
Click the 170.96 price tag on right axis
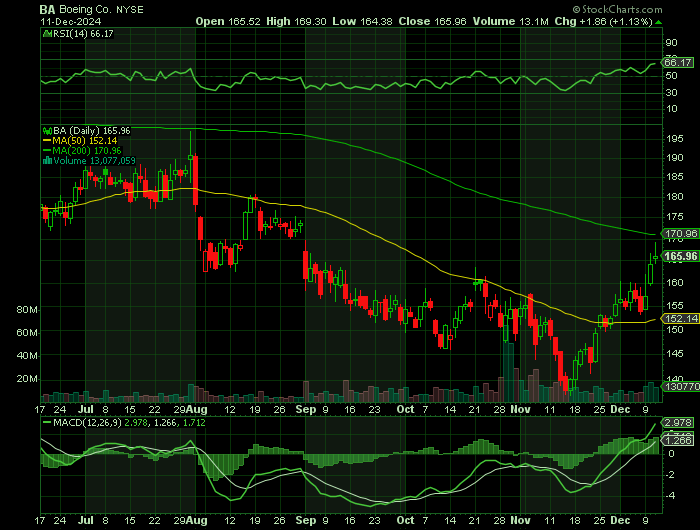[x=680, y=234]
